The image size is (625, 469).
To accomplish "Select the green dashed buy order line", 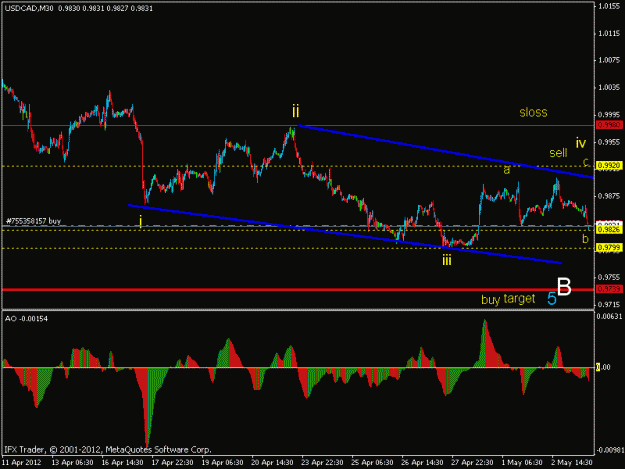I will 298,226.
